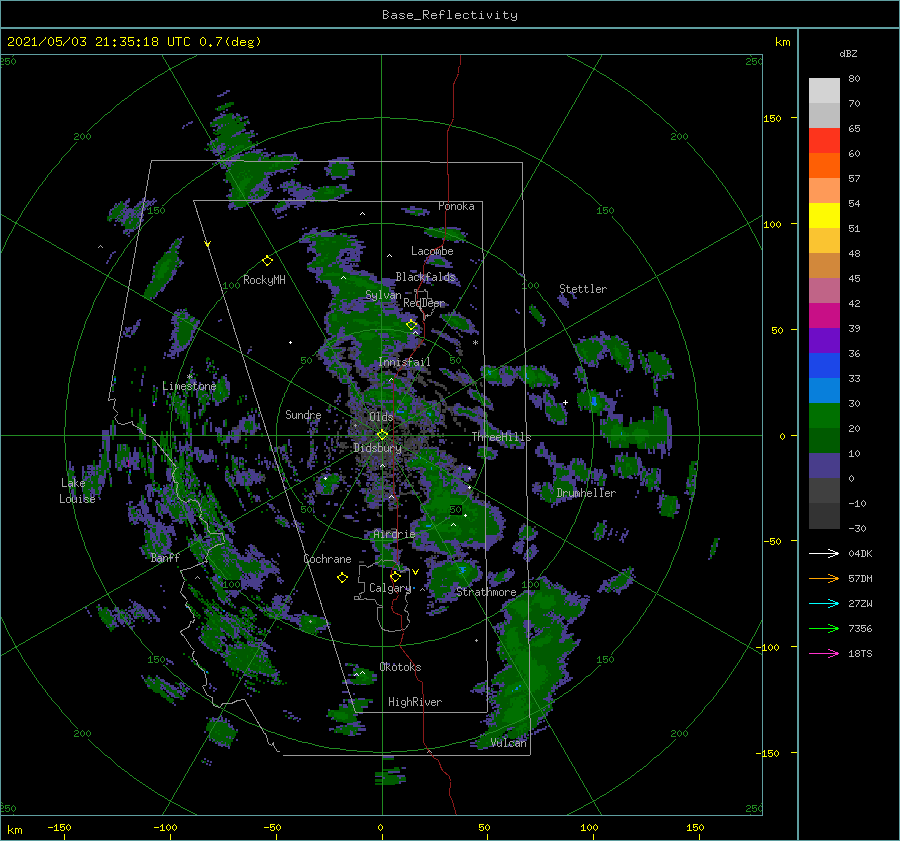Select the bright green 20-30 dBZ band
Viewport: 900px width, 841px height.
coord(824,416)
